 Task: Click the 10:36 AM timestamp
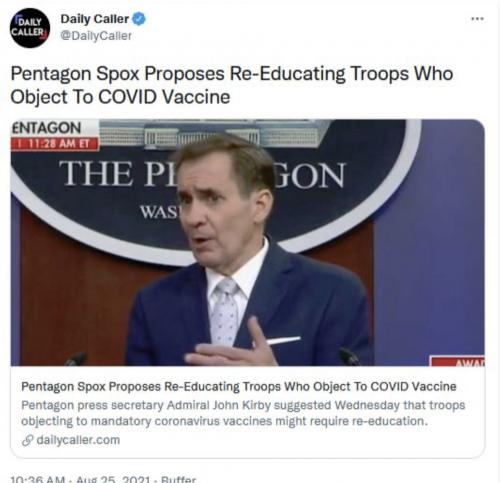point(37,479)
